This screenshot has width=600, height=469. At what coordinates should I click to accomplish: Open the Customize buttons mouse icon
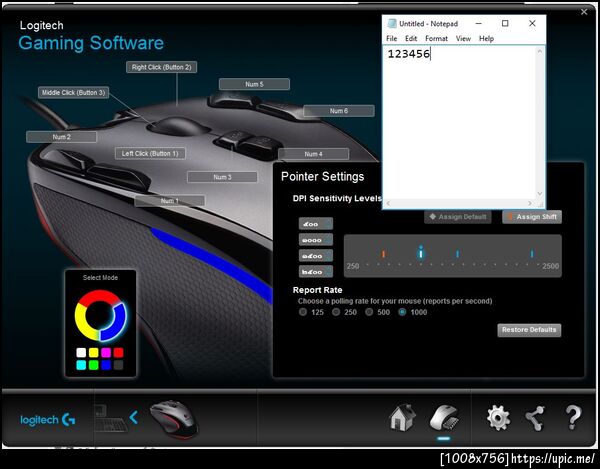443,418
